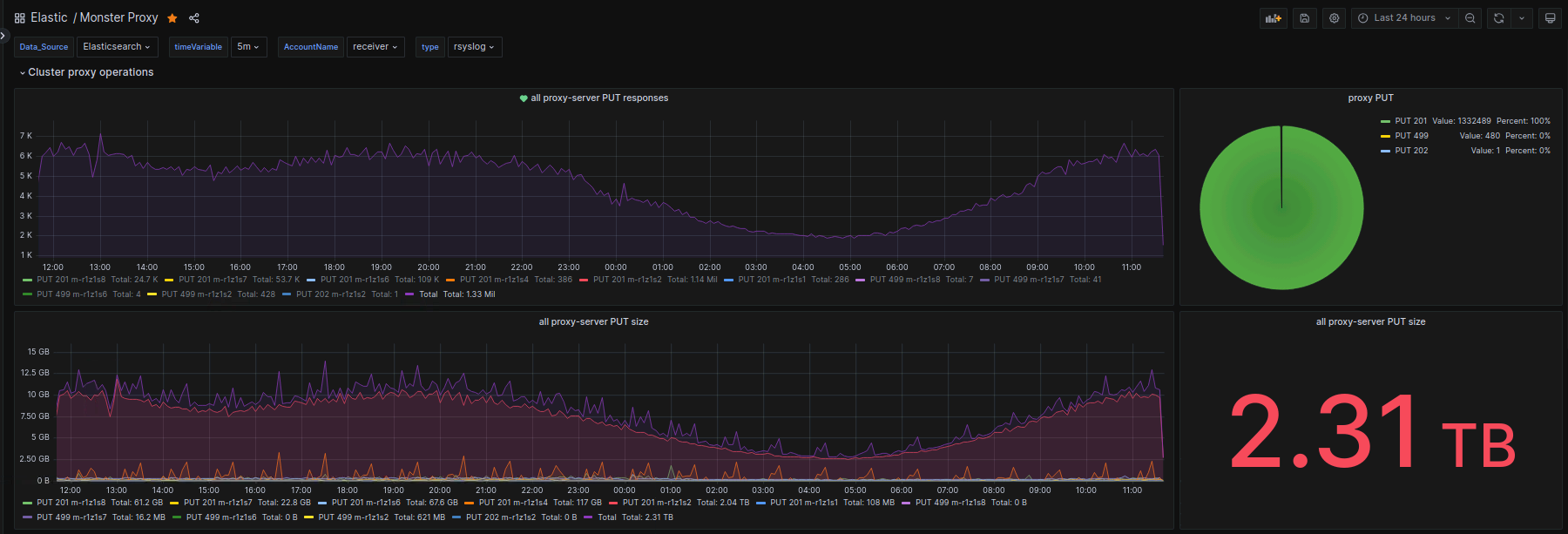Open all proxy-server PUT responses panel menu
This screenshot has width=1568, height=534.
point(599,98)
